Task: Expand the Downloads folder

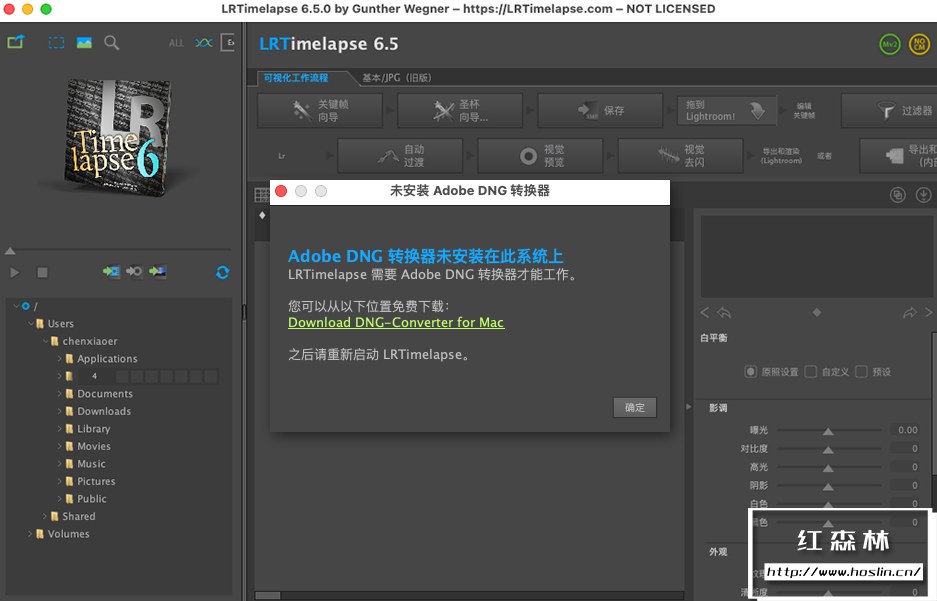Action: (x=60, y=411)
